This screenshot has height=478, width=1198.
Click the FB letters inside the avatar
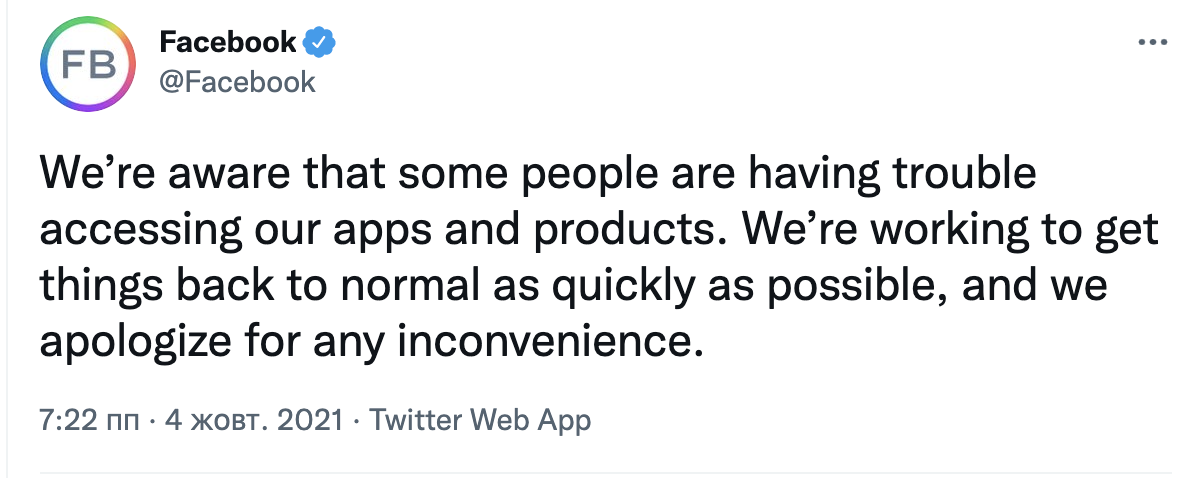click(x=88, y=67)
